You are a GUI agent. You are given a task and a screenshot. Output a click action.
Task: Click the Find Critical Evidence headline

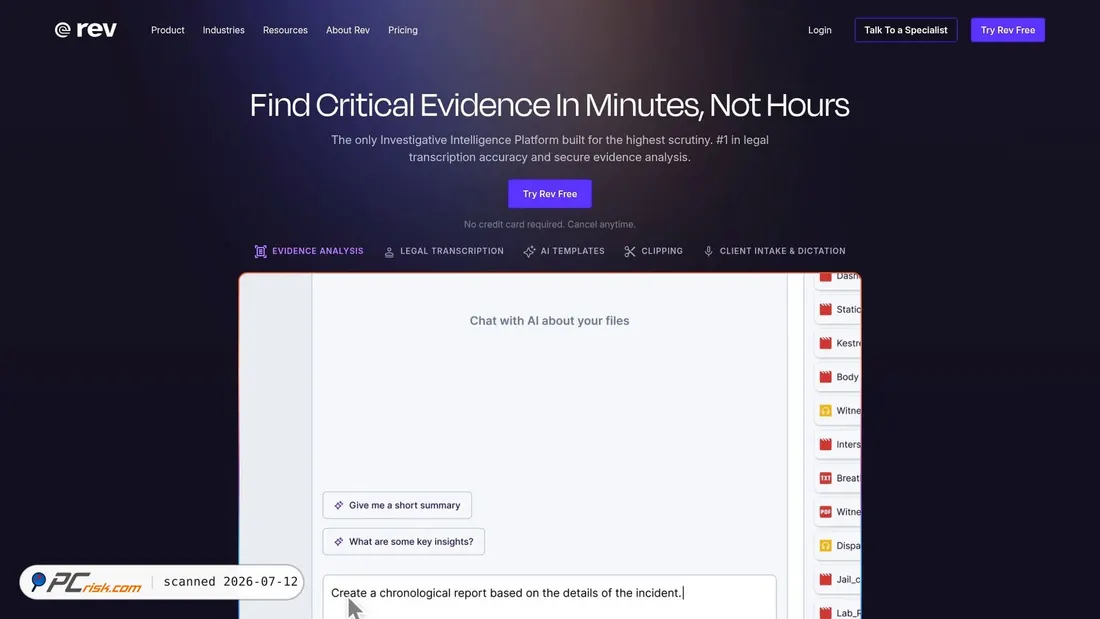[549, 105]
